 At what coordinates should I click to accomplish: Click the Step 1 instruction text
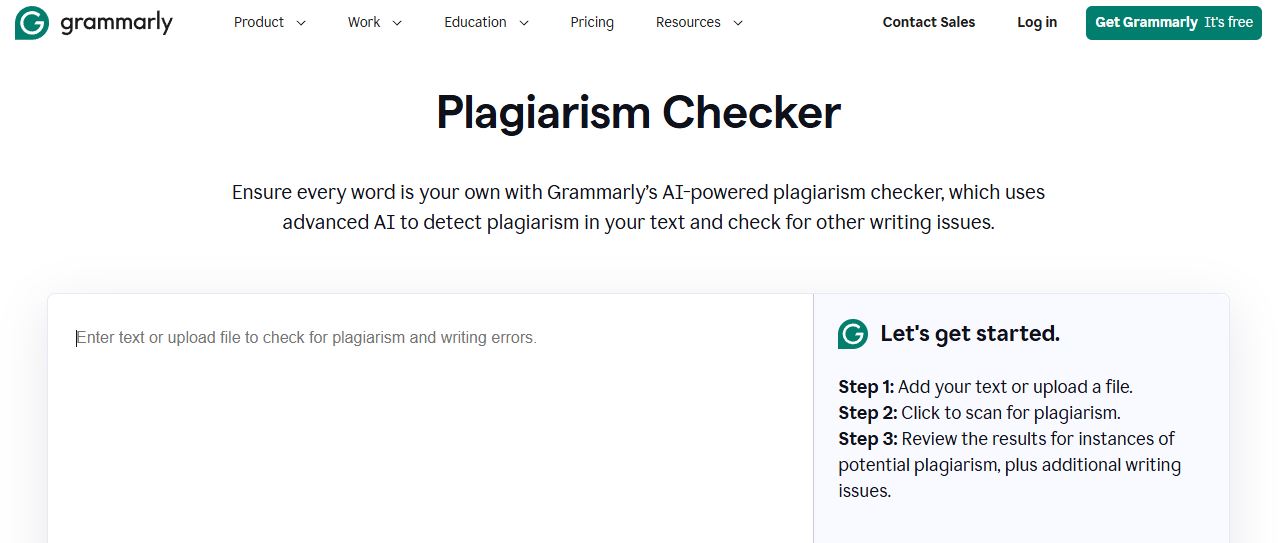[985, 387]
